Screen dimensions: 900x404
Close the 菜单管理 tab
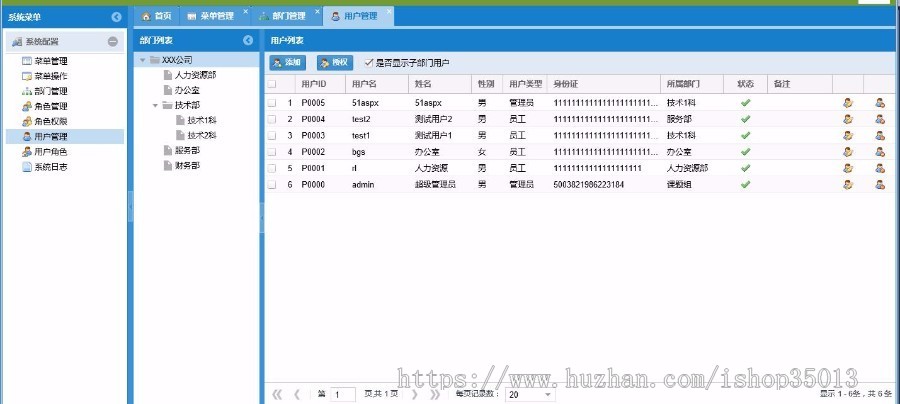click(246, 11)
